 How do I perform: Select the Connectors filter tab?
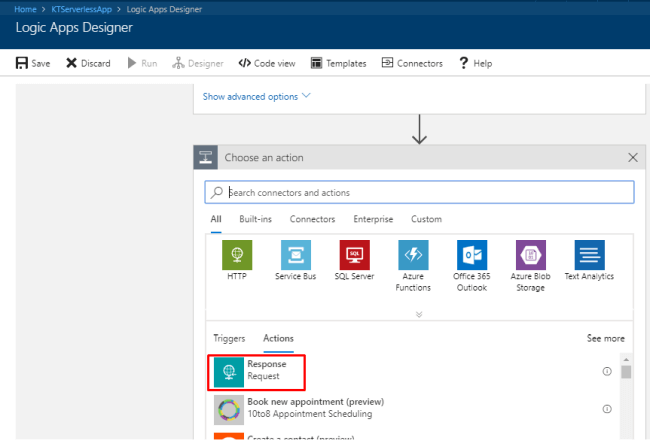(x=312, y=219)
